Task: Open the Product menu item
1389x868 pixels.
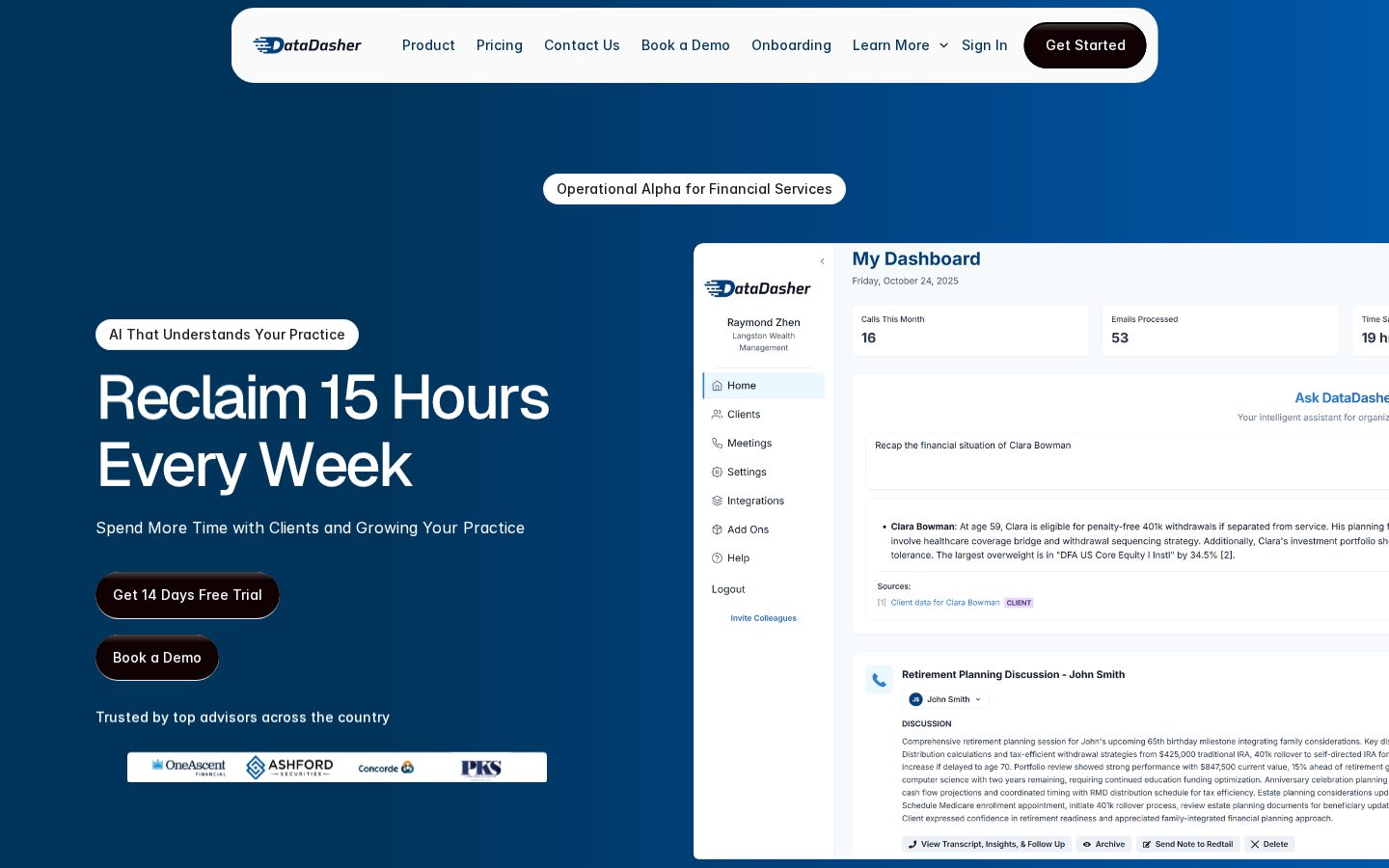Action: point(428,45)
